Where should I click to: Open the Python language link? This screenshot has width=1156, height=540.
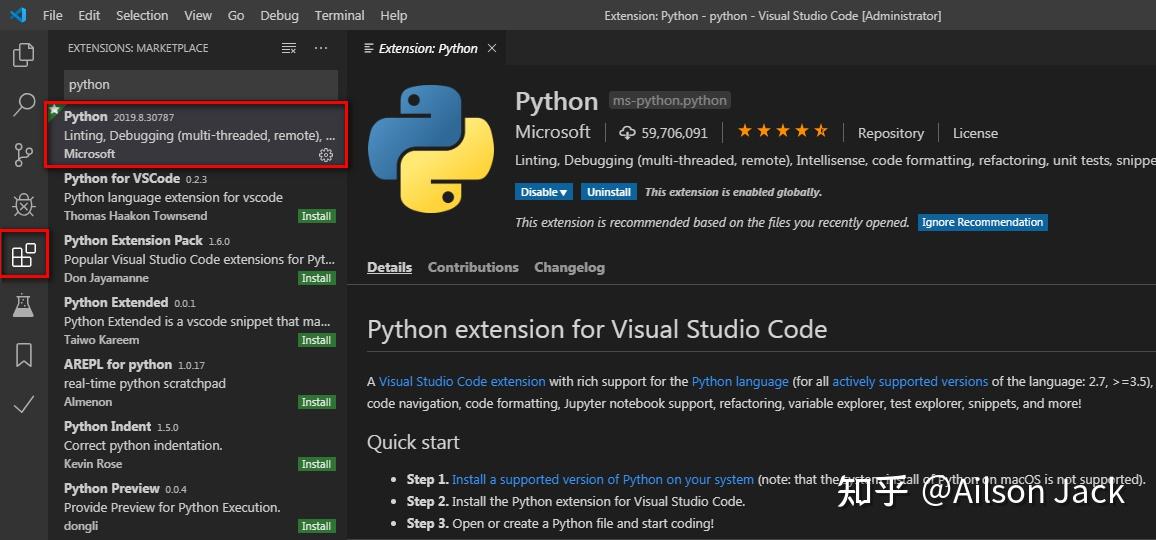click(740, 381)
